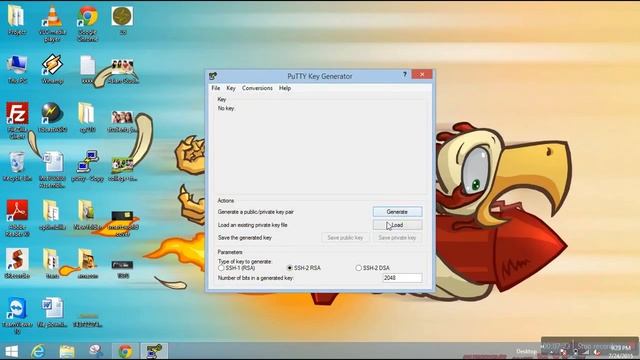Click the taskbar icon next to File Explorer
Image resolution: width=640 pixels, height=360 pixels.
point(96,351)
